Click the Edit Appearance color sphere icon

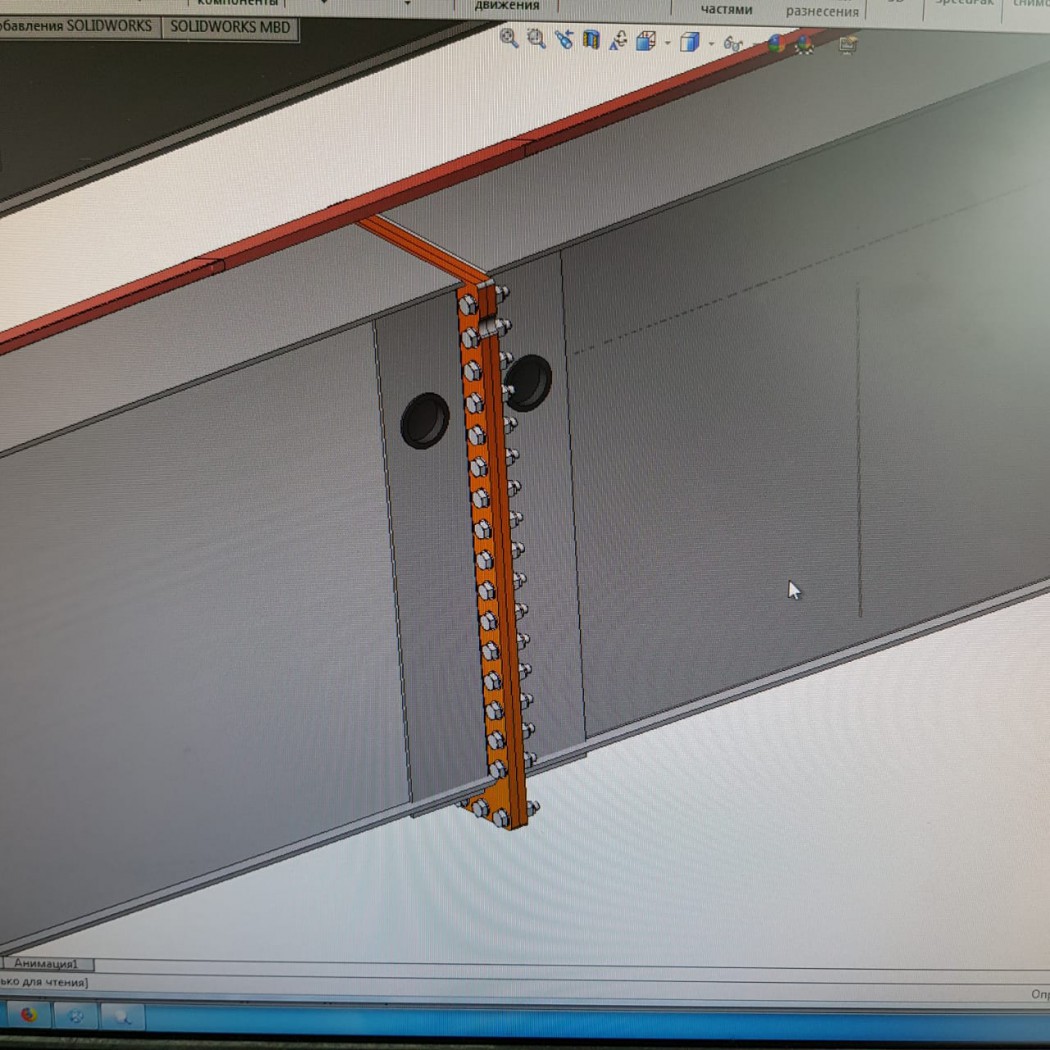click(x=776, y=44)
